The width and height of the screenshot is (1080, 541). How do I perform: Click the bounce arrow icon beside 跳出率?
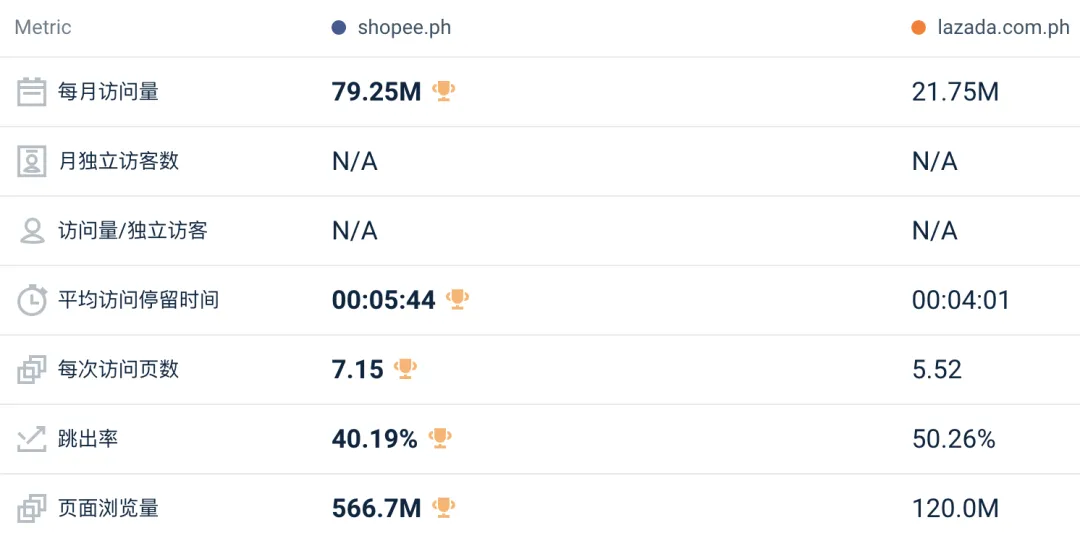[x=32, y=439]
